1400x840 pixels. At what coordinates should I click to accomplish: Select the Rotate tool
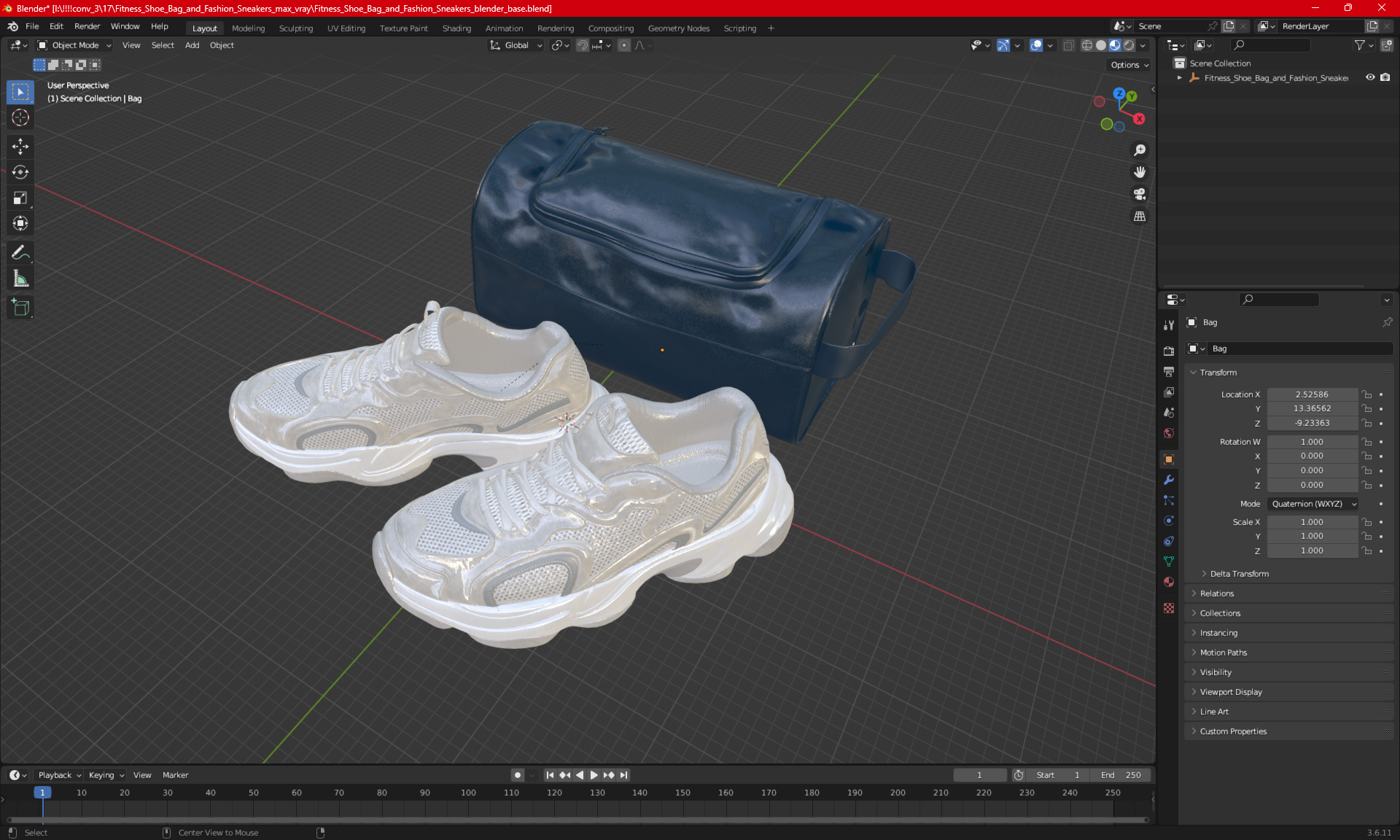pyautogui.click(x=20, y=172)
